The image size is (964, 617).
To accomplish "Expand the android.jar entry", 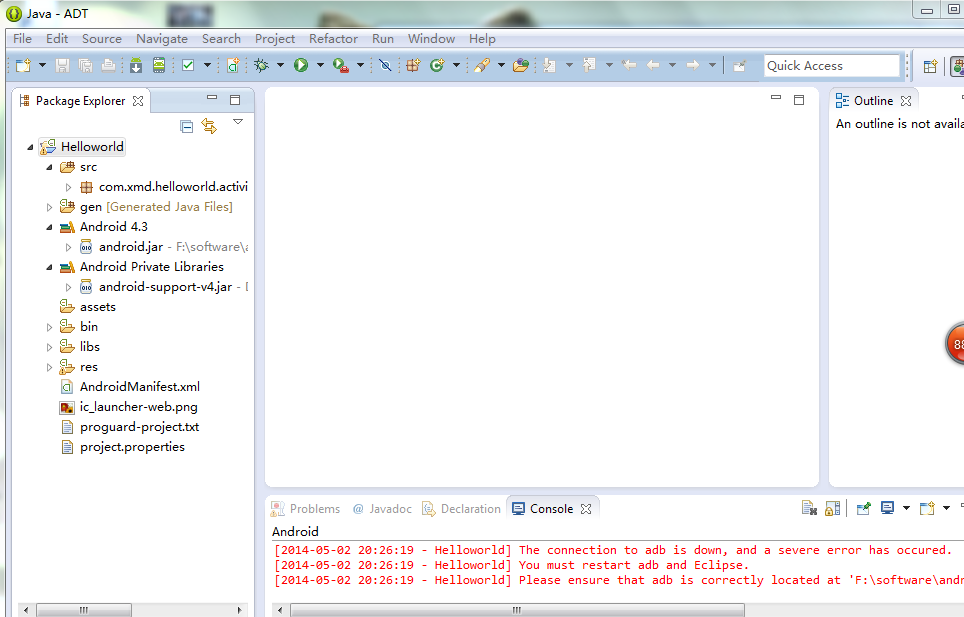I will pos(68,247).
